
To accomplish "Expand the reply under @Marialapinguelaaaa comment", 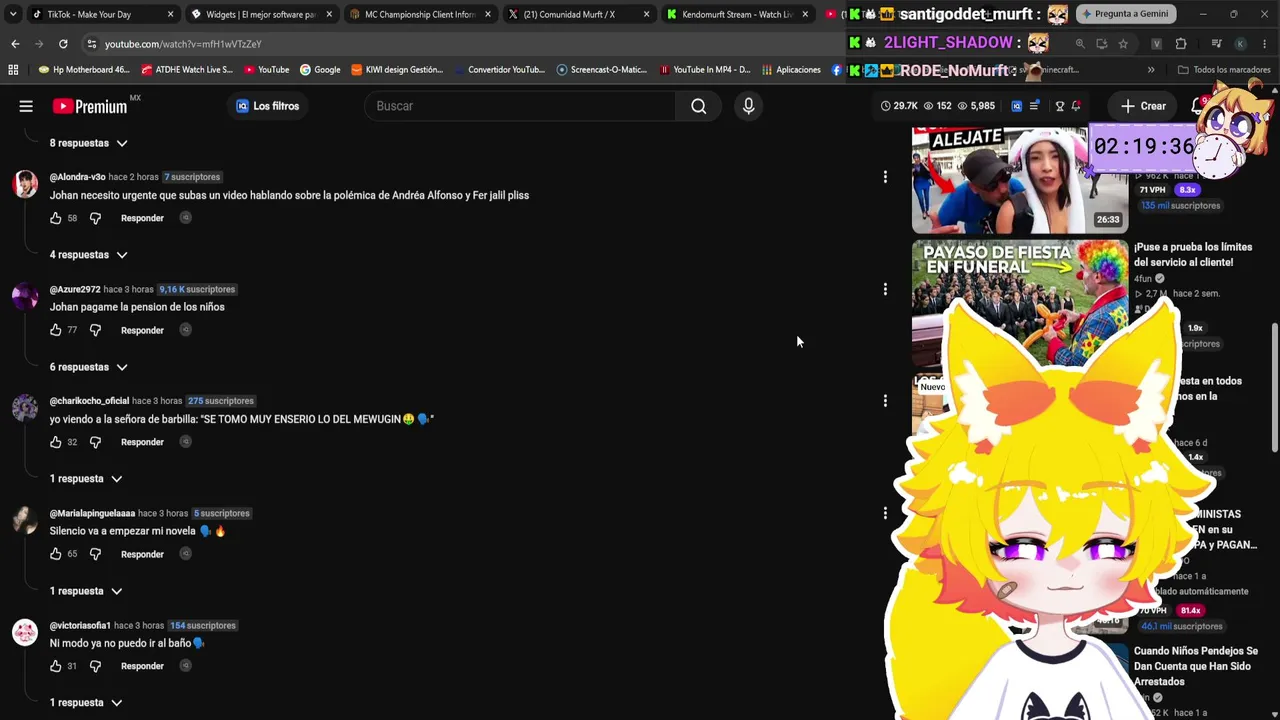I will pyautogui.click(x=86, y=591).
